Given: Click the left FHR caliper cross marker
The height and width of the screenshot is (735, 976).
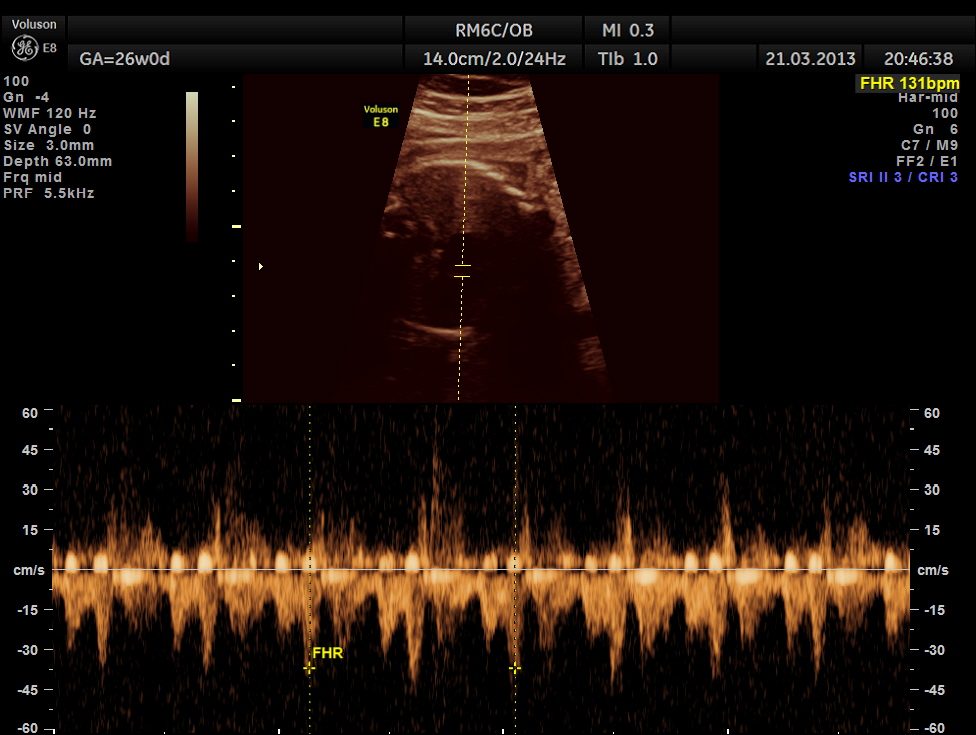Looking at the screenshot, I should [x=309, y=667].
